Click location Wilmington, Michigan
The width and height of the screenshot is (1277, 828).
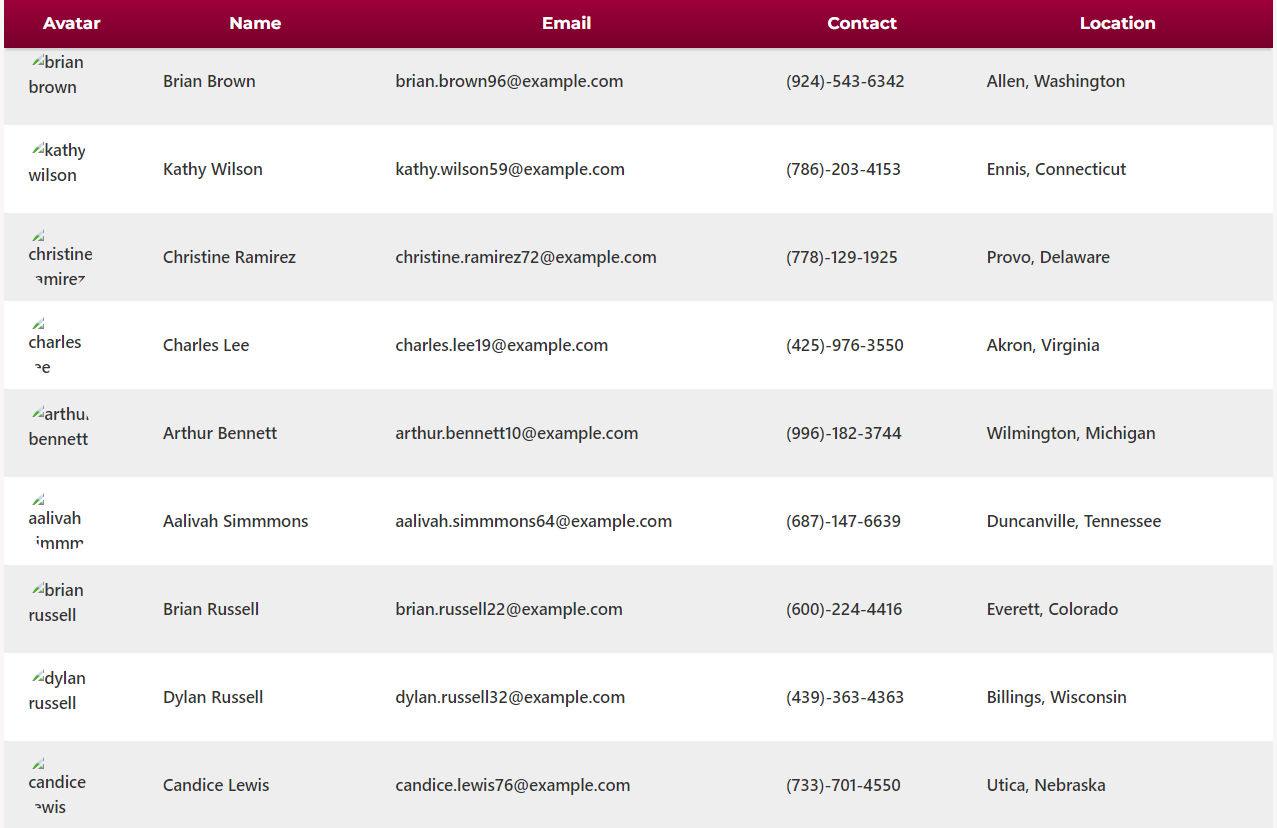1071,433
